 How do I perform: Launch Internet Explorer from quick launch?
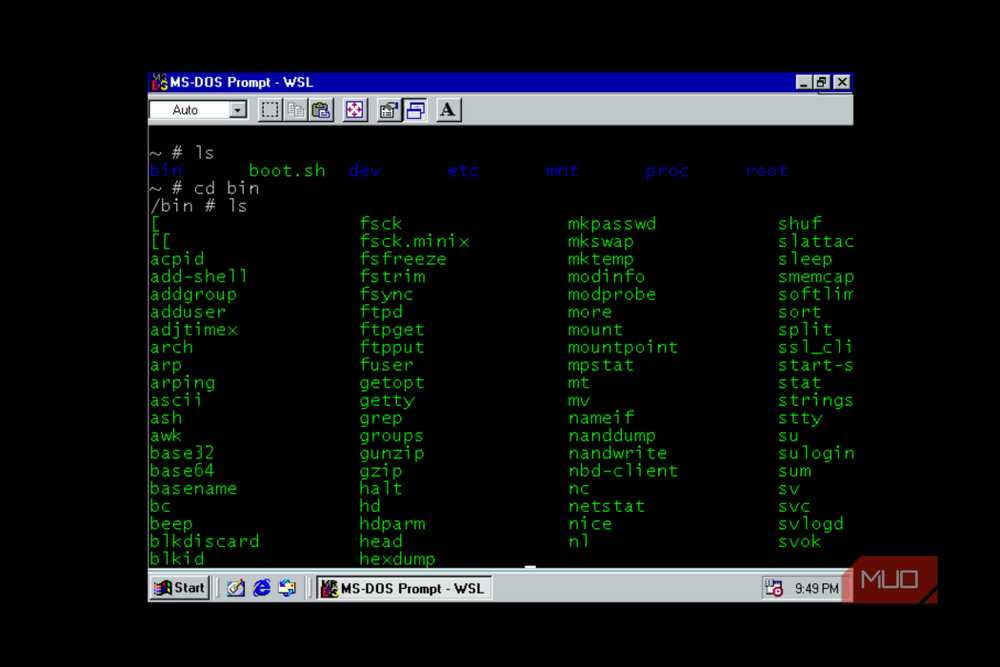point(262,589)
